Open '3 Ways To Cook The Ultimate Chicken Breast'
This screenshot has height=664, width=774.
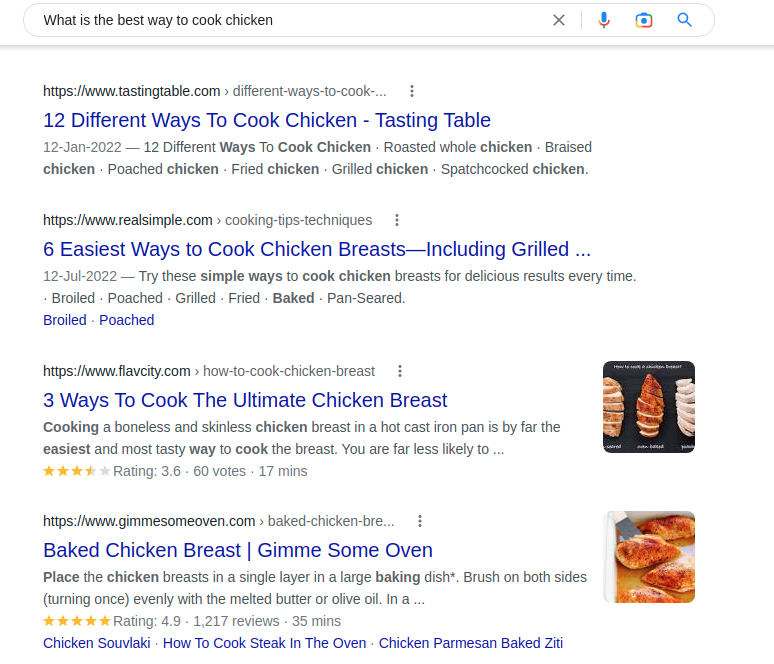click(x=245, y=400)
